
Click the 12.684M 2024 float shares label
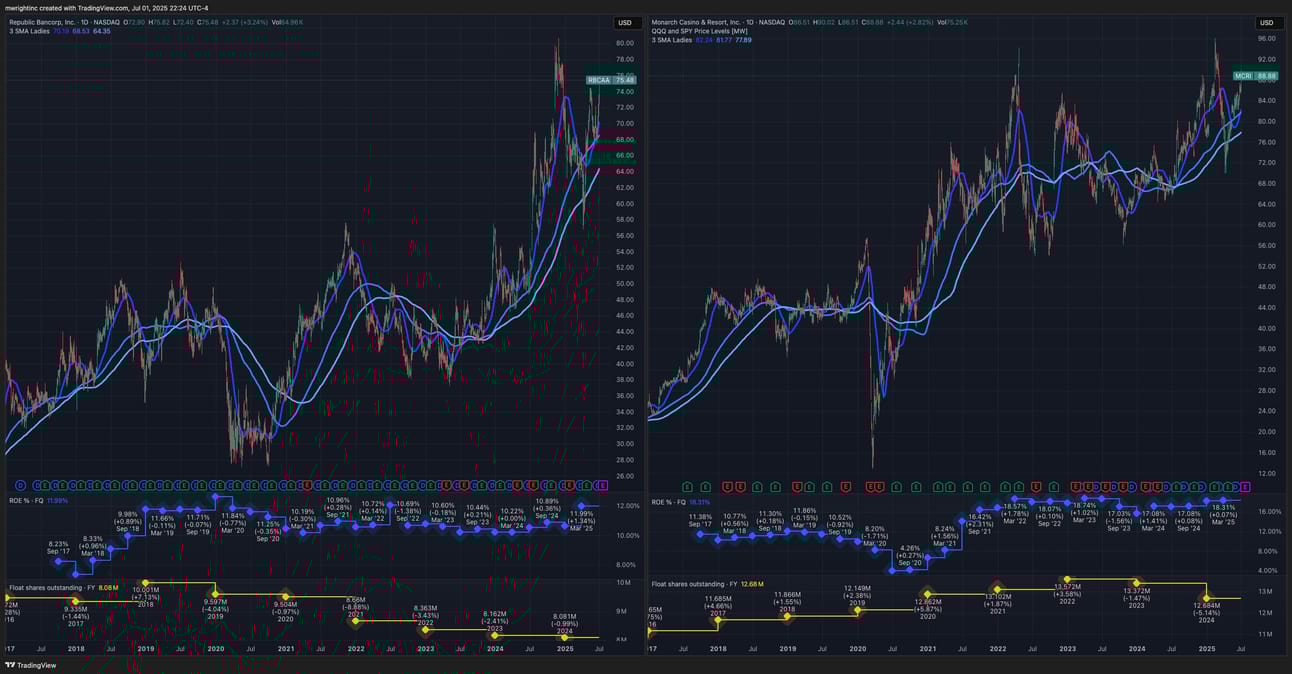pyautogui.click(x=1207, y=612)
